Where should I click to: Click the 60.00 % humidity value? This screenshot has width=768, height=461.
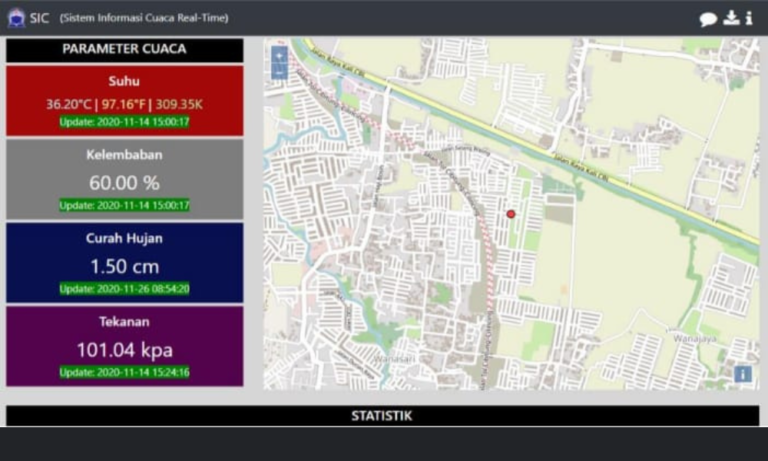pos(124,183)
